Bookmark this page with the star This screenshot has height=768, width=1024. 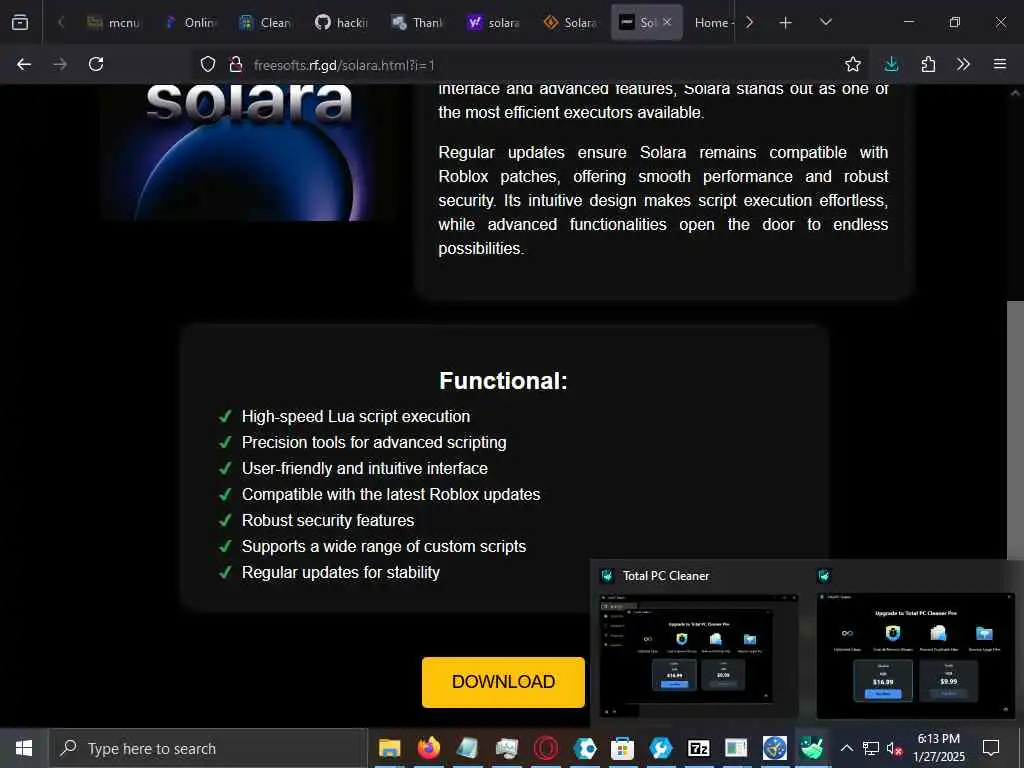pyautogui.click(x=852, y=64)
